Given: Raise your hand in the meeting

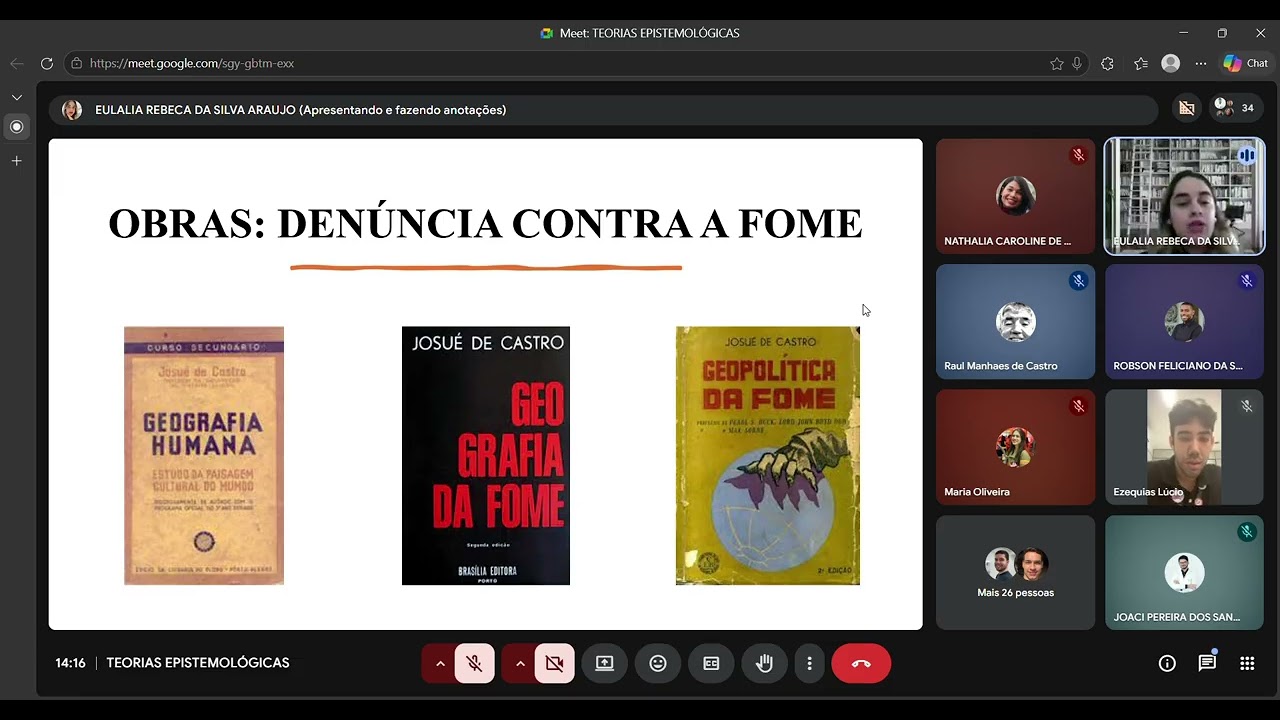Looking at the screenshot, I should pos(765,663).
